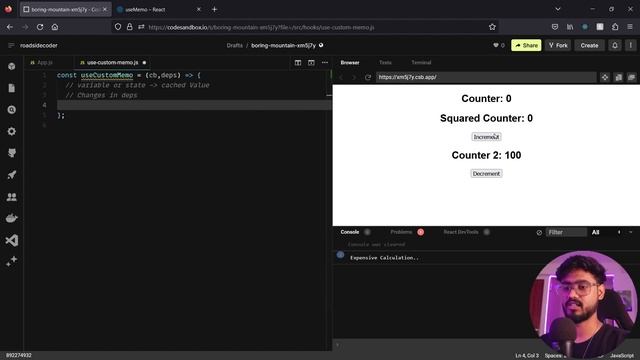The height and width of the screenshot is (360, 640).
Task: Click the preview URL address field
Action: [x=486, y=77]
